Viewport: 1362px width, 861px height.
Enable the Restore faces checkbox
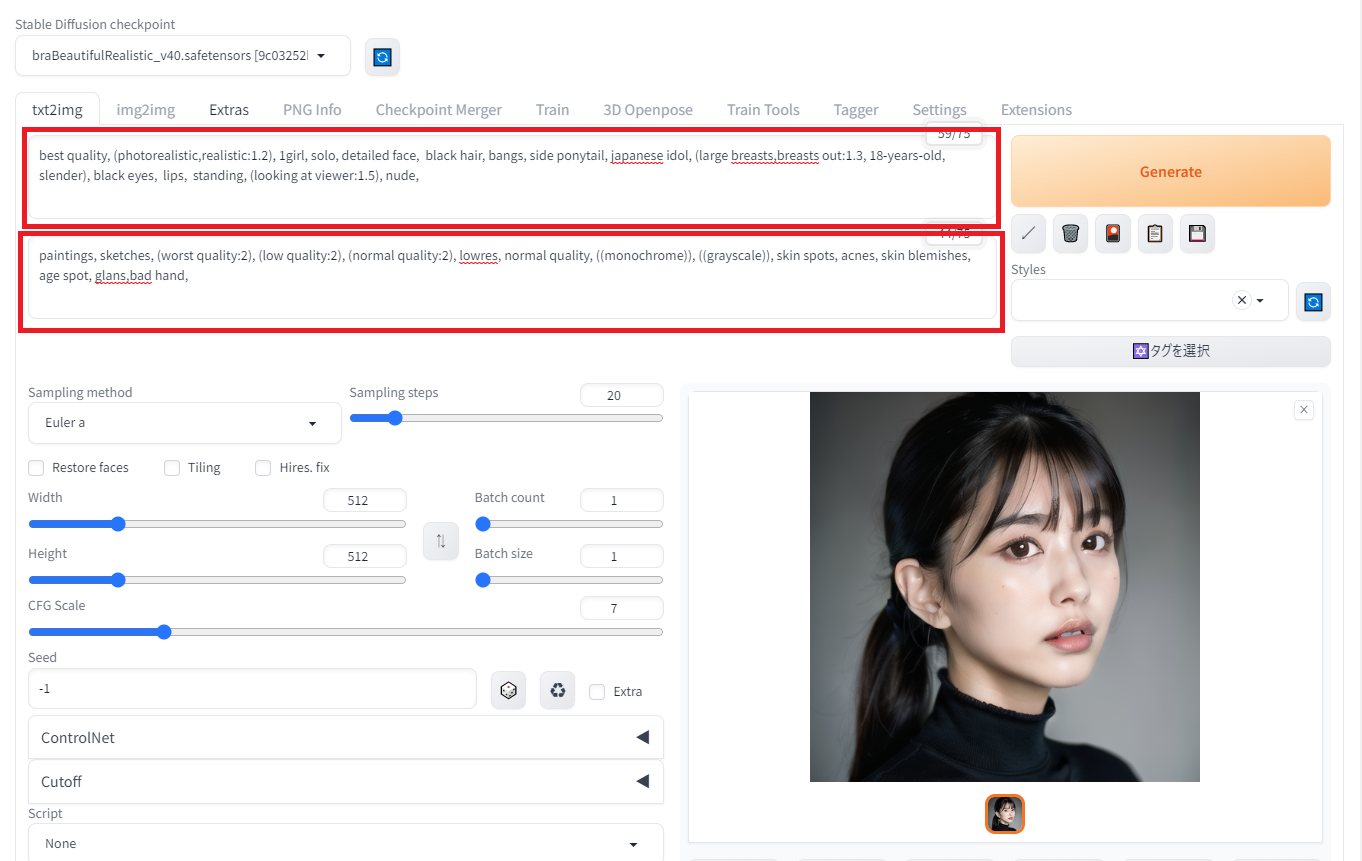(x=36, y=467)
